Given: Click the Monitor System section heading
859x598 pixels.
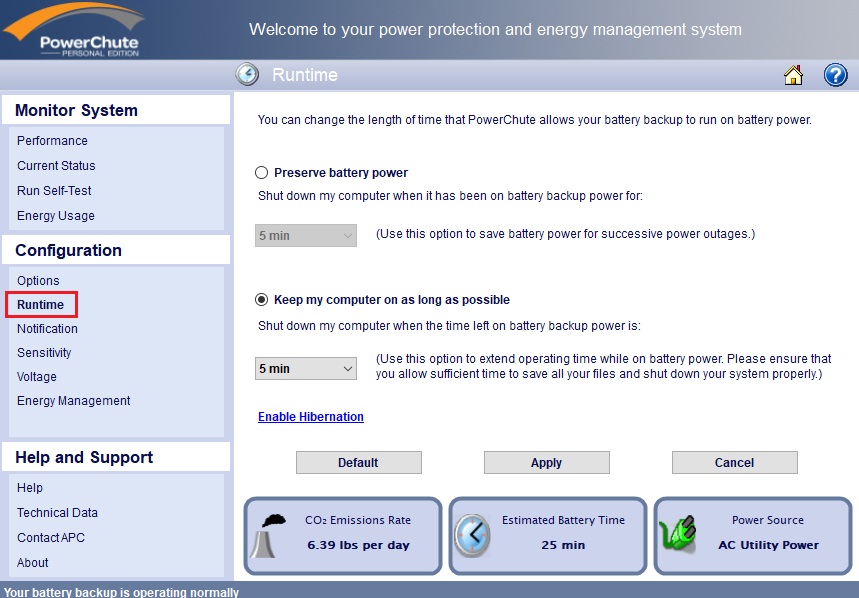Looking at the screenshot, I should 76,110.
